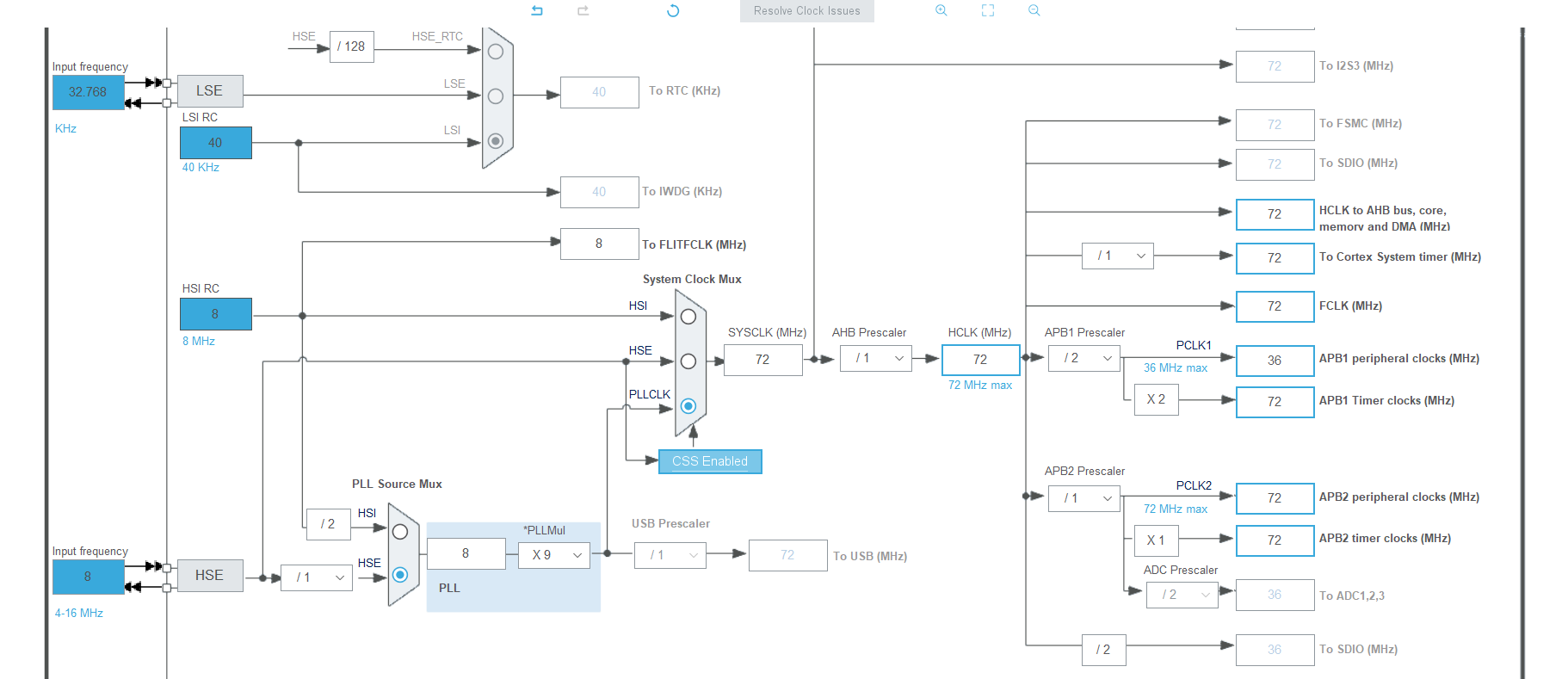
Task: Open the APB2 Prescaler dropdown
Action: pos(1084,498)
